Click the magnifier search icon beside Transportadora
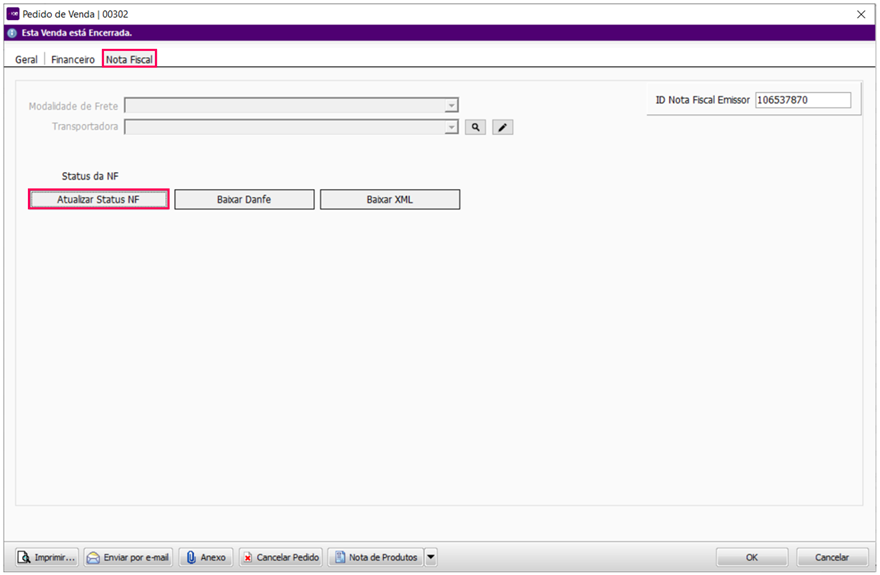Image resolution: width=880 pixels, height=575 pixels. (x=476, y=127)
